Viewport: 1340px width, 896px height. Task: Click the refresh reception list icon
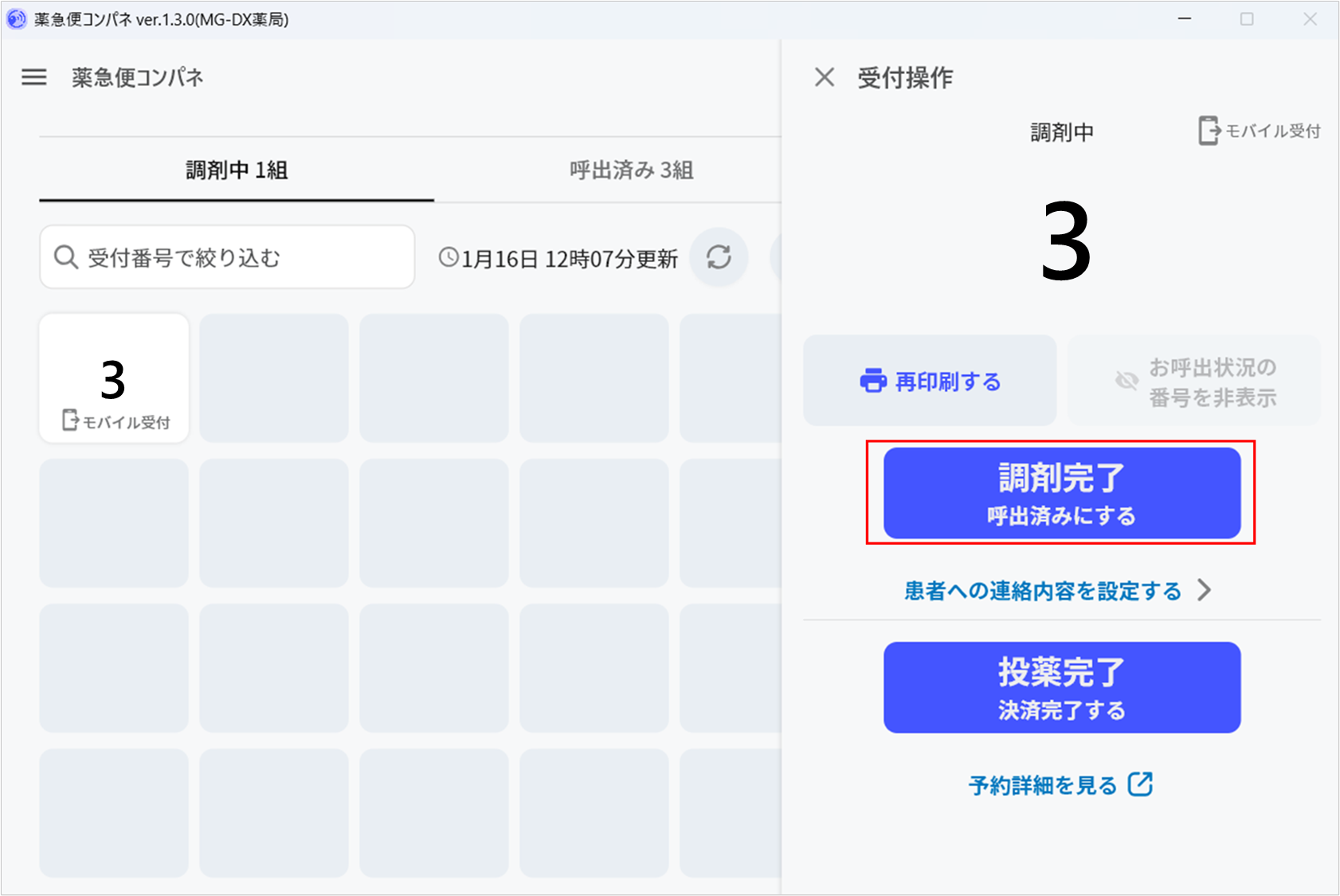(x=719, y=257)
